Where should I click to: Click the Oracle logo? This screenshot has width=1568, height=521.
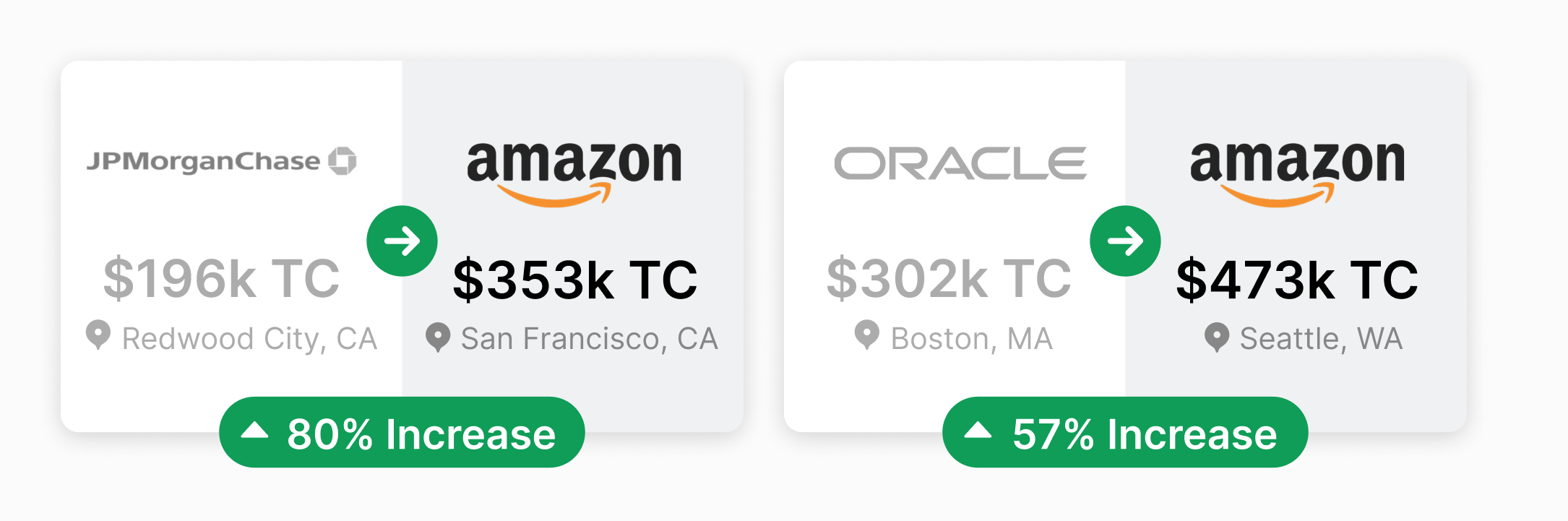960,163
